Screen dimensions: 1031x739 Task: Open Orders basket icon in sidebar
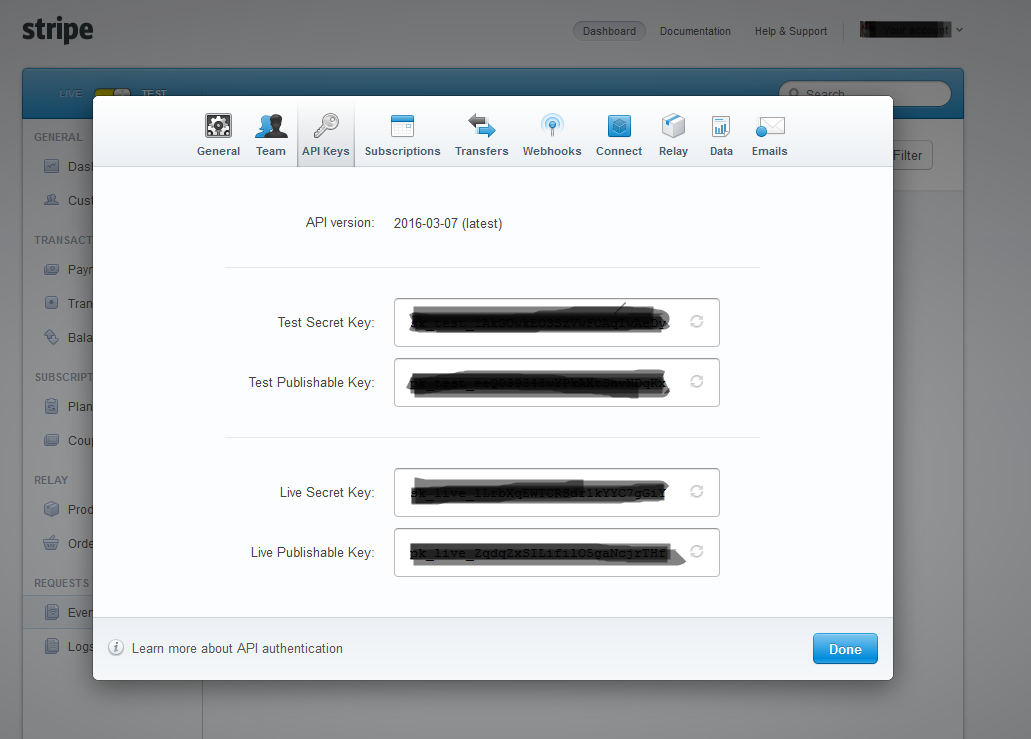pyautogui.click(x=51, y=543)
